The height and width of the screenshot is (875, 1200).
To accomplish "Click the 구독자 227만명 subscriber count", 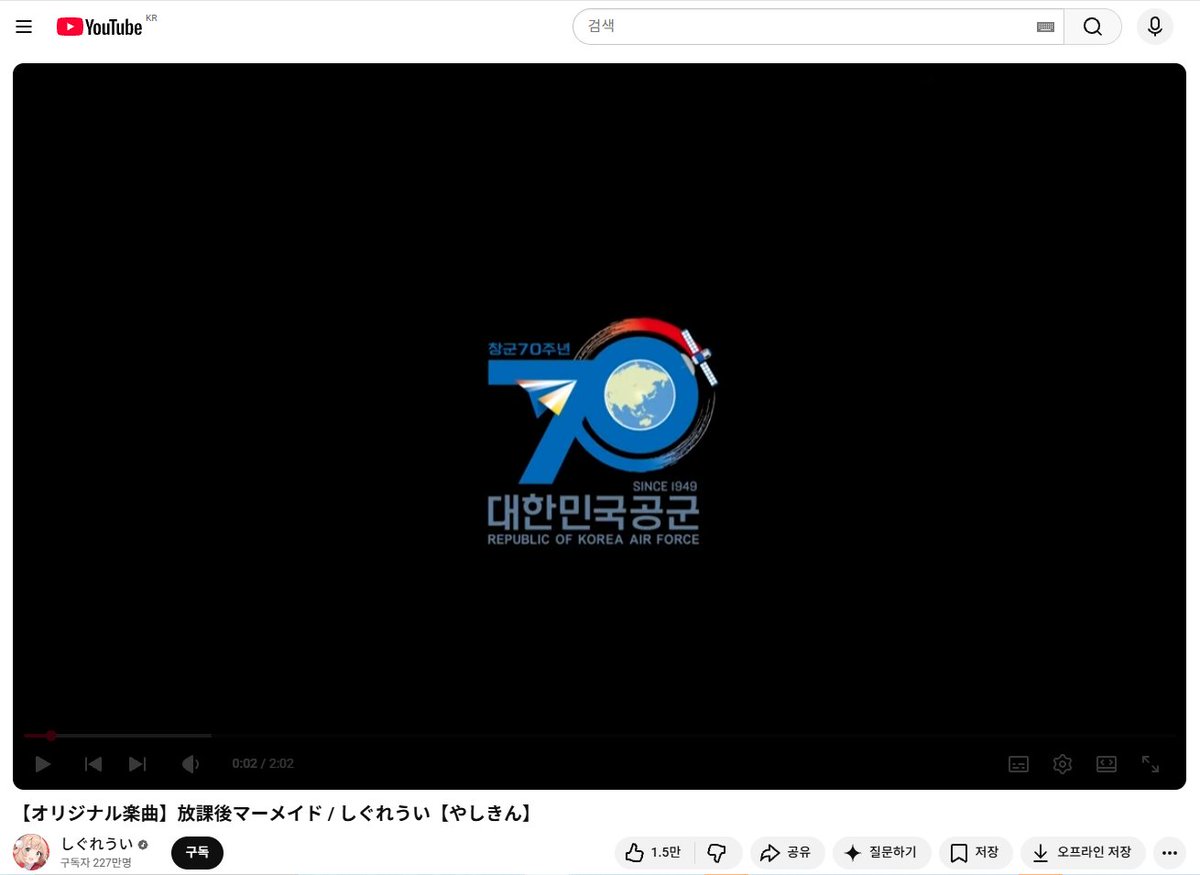I will [x=96, y=862].
